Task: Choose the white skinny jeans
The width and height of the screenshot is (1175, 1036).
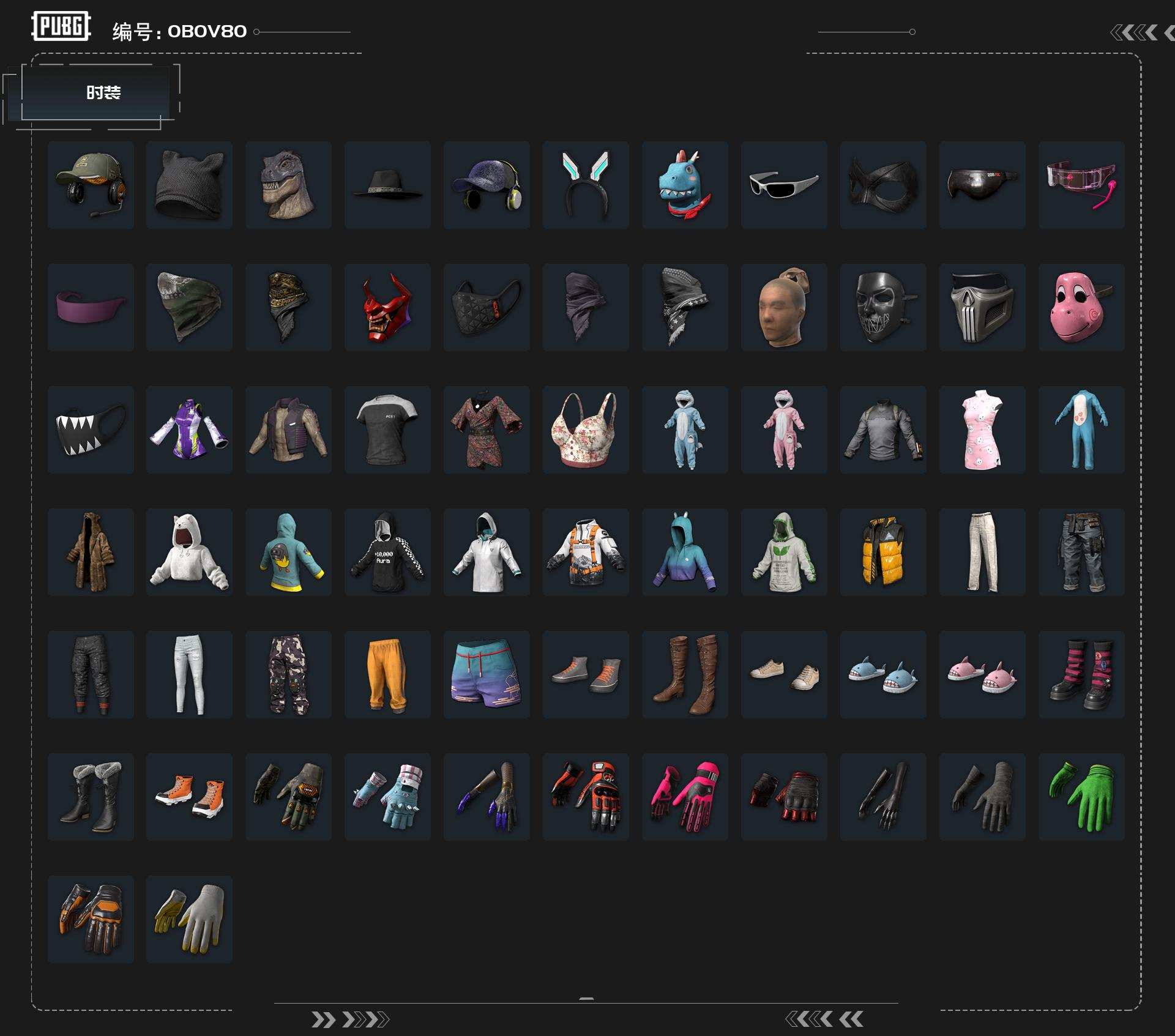Action: [189, 674]
